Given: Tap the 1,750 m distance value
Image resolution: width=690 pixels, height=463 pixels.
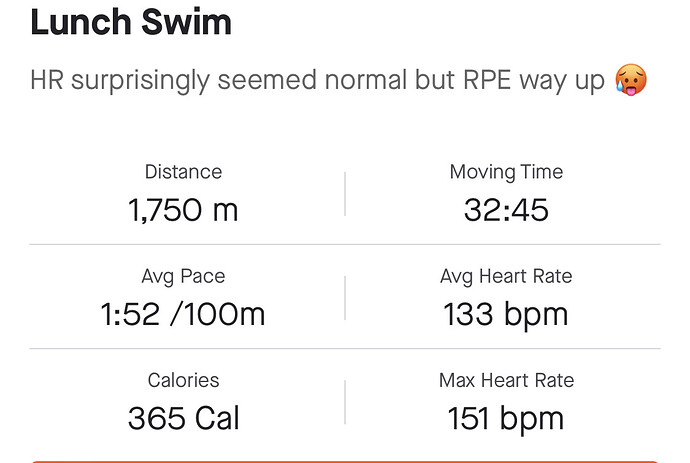Looking at the screenshot, I should pos(183,209).
